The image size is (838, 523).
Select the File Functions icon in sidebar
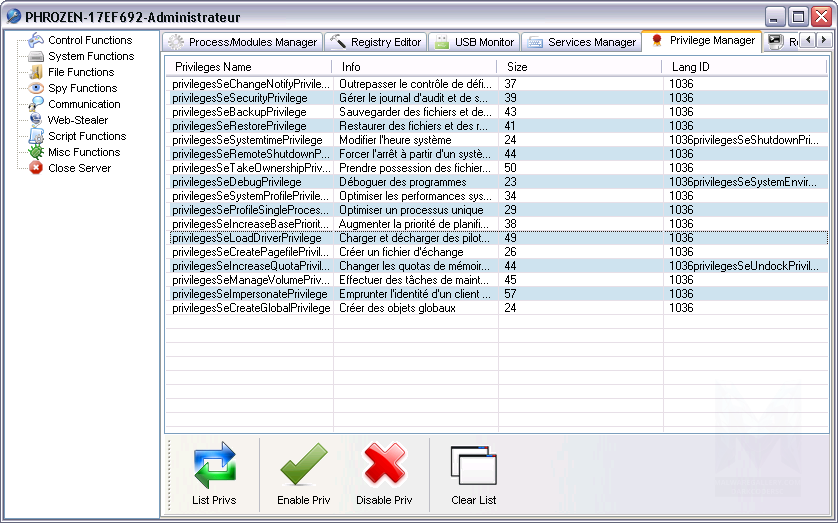click(x=36, y=72)
